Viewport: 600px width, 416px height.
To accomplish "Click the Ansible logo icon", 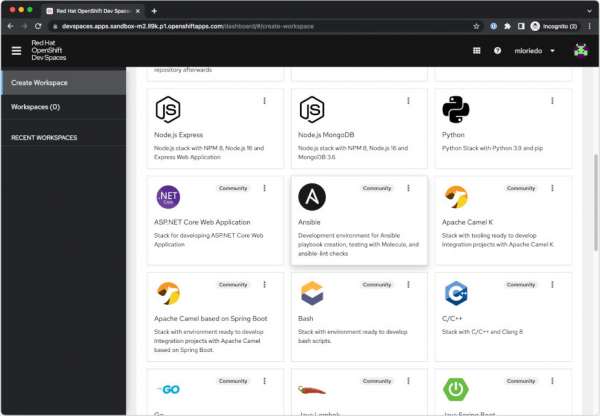I will tap(312, 197).
